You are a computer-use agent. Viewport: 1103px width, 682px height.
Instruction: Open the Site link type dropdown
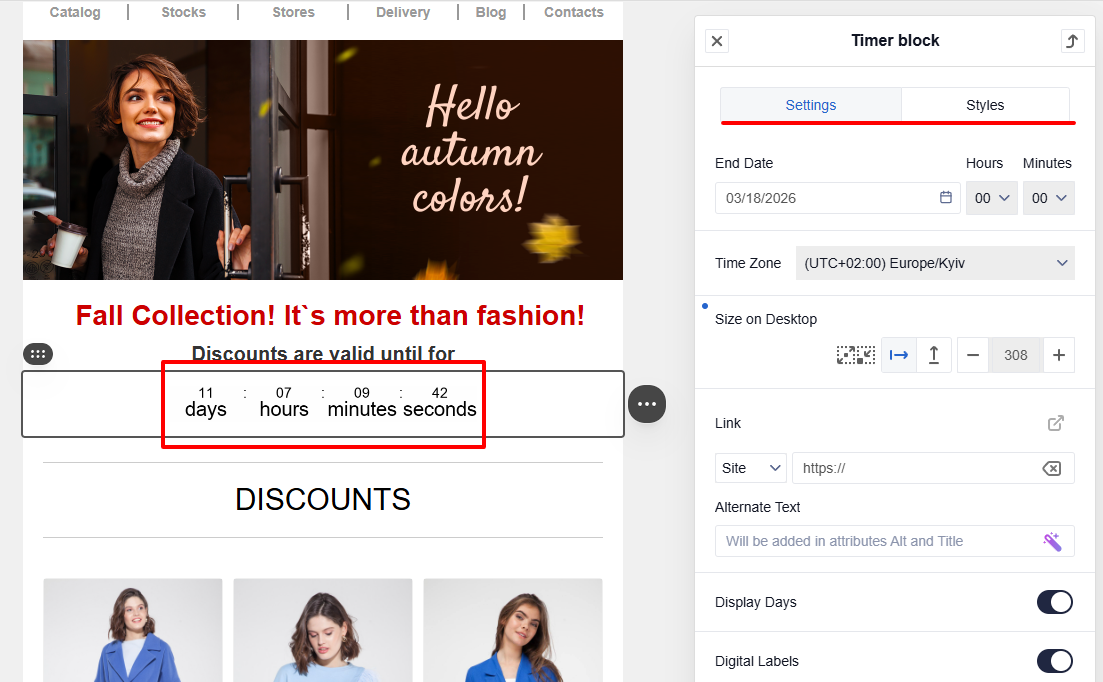pos(751,468)
